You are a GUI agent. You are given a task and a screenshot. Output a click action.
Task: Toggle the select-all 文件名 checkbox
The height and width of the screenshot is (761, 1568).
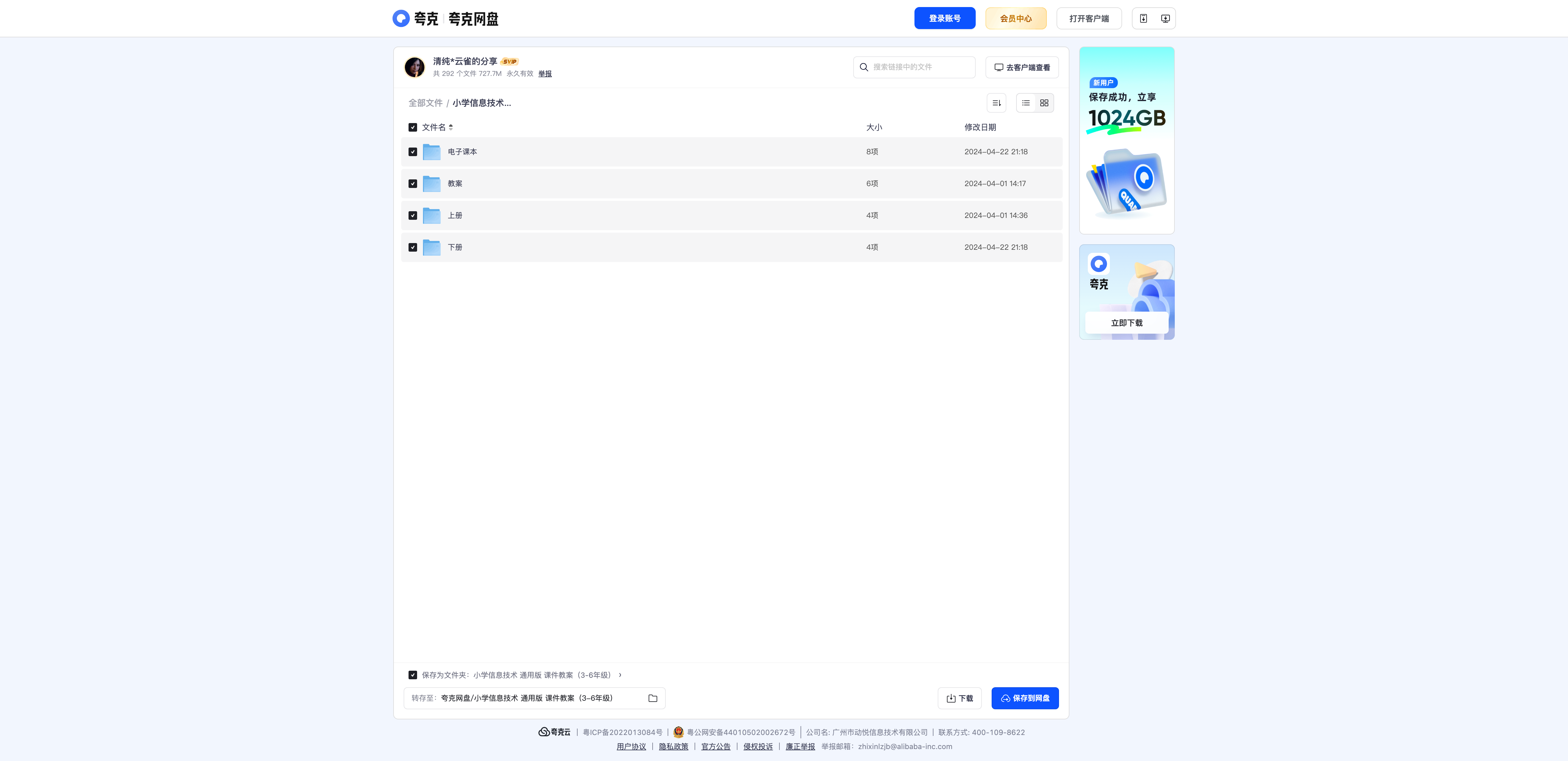[413, 127]
